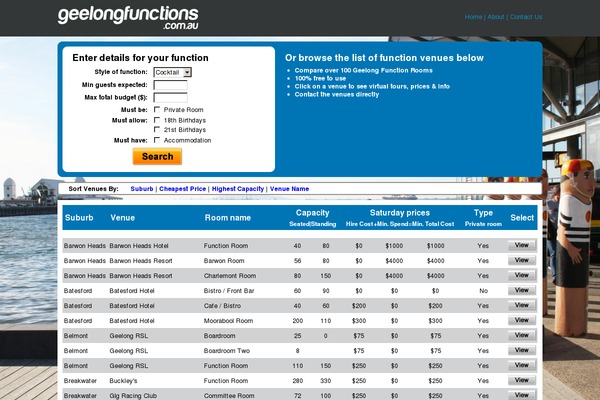
Task: Click 'Compare over 100 Geelong Function Rooms' text
Action: coord(364,70)
